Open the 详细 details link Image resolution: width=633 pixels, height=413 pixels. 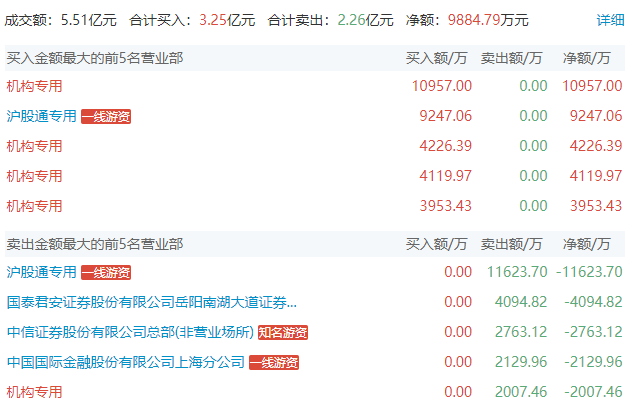(610, 20)
